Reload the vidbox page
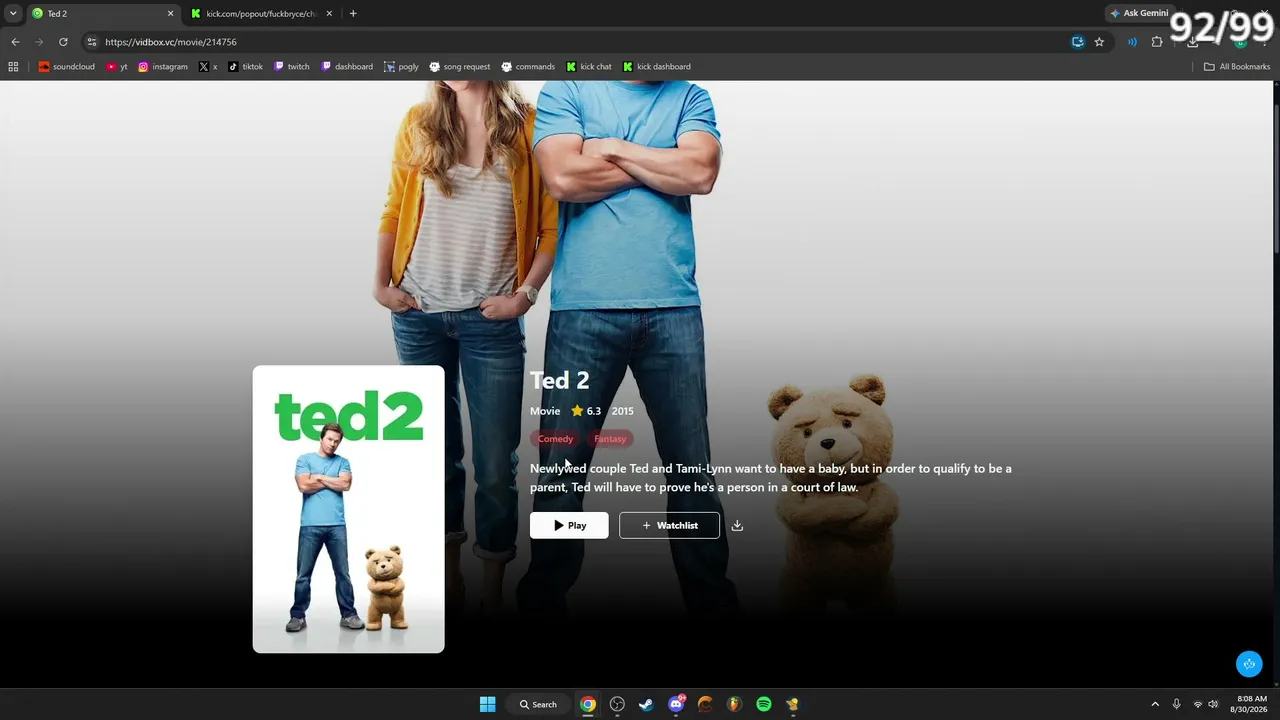The image size is (1280, 720). 63,42
